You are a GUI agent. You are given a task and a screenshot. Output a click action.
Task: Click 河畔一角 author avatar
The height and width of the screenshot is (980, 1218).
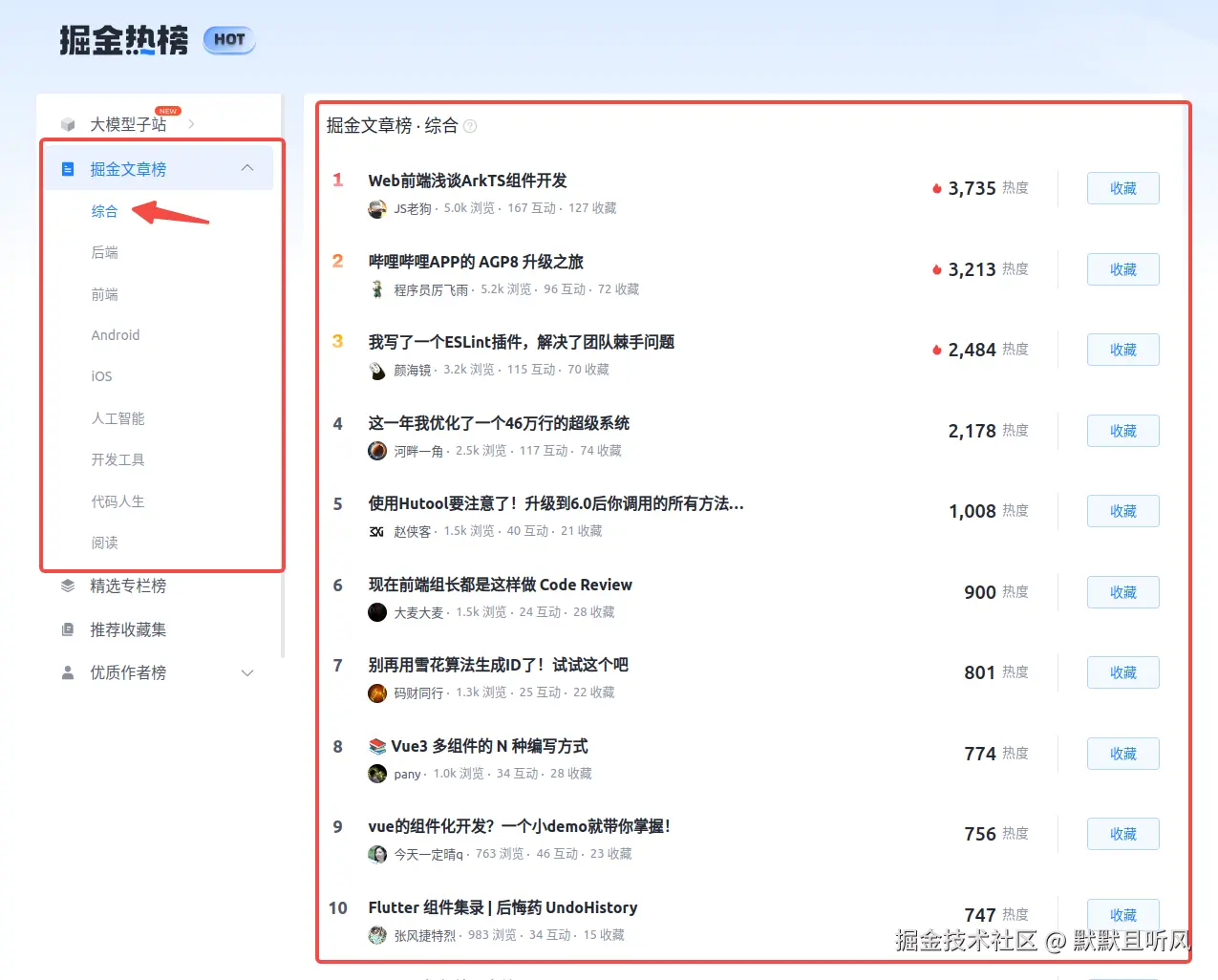click(377, 451)
